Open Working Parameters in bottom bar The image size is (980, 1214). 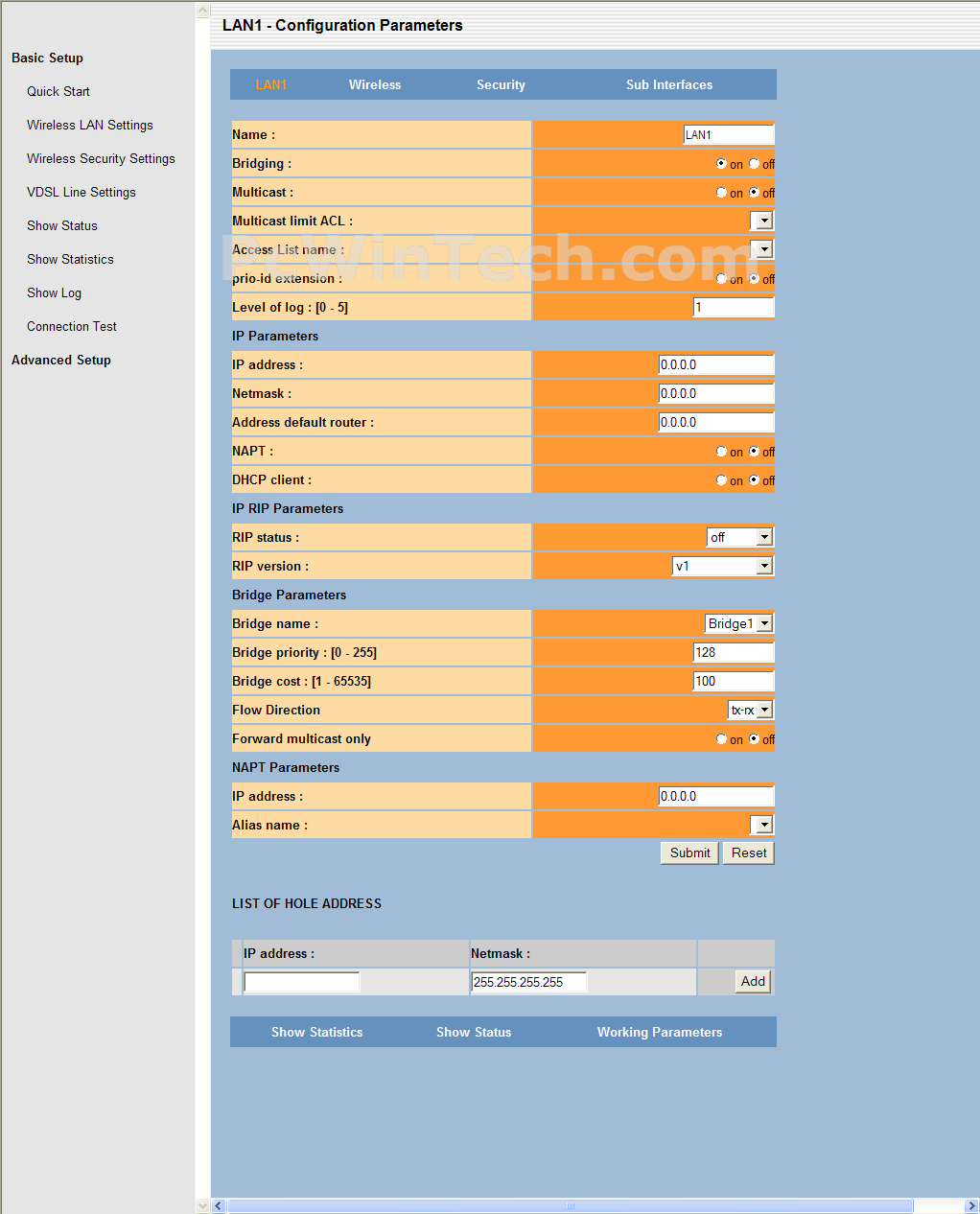(x=660, y=1032)
